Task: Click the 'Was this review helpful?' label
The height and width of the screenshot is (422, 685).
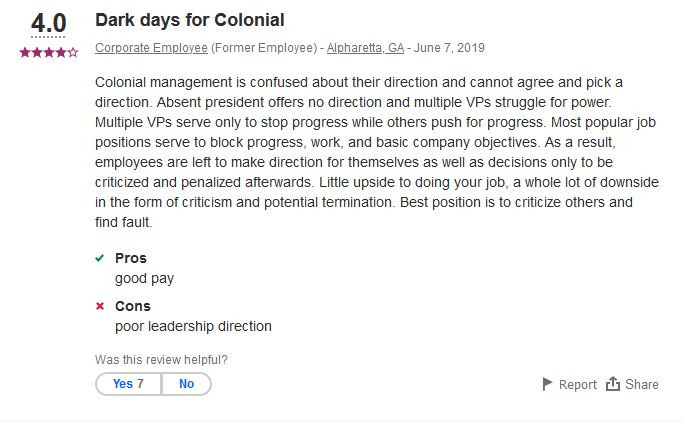Action: click(161, 360)
